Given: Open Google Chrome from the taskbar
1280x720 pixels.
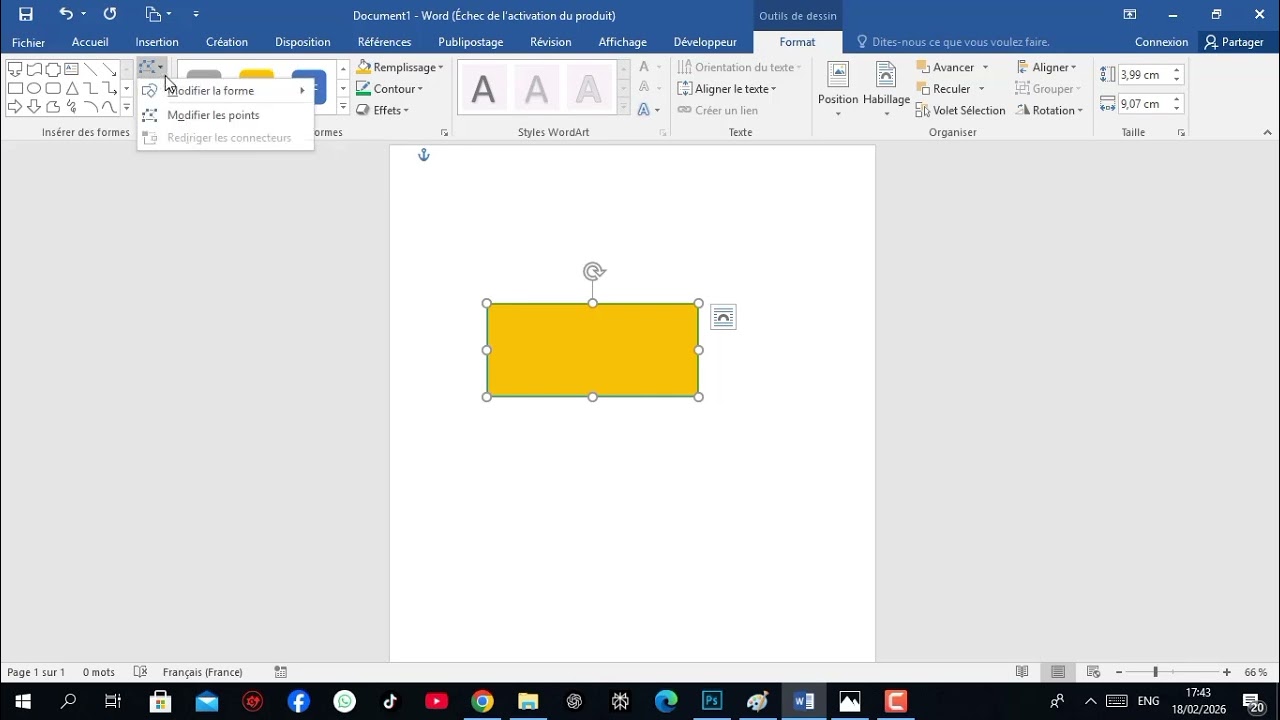Looking at the screenshot, I should tap(482, 701).
